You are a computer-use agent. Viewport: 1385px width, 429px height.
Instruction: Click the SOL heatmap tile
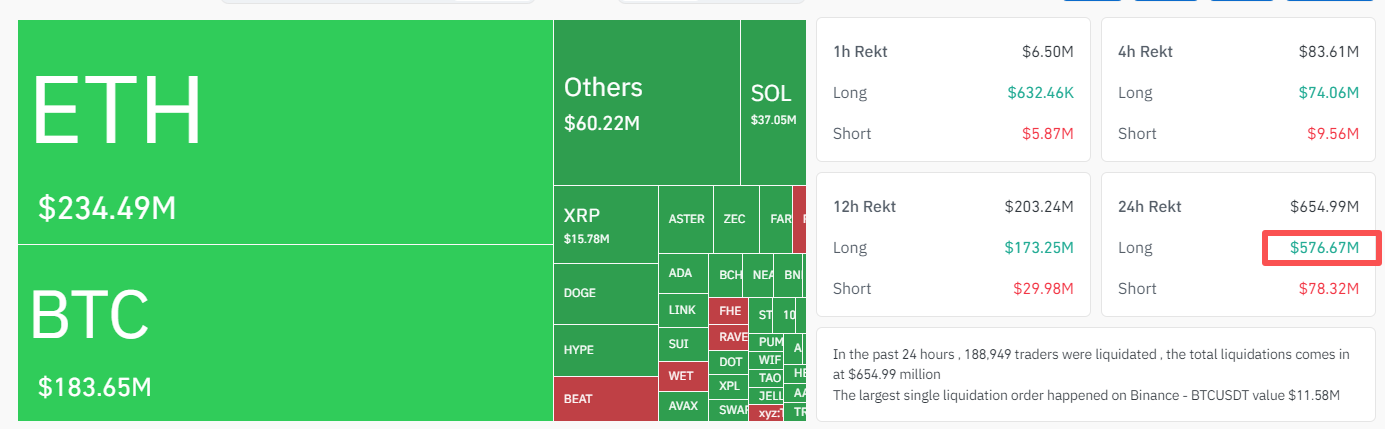[x=773, y=102]
